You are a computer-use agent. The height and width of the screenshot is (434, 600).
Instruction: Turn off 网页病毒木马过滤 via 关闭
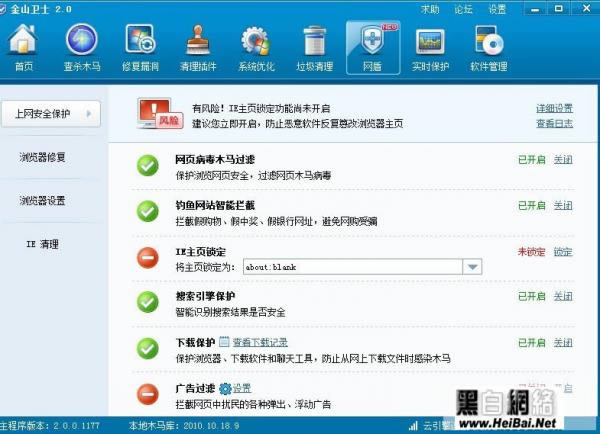coord(563,160)
